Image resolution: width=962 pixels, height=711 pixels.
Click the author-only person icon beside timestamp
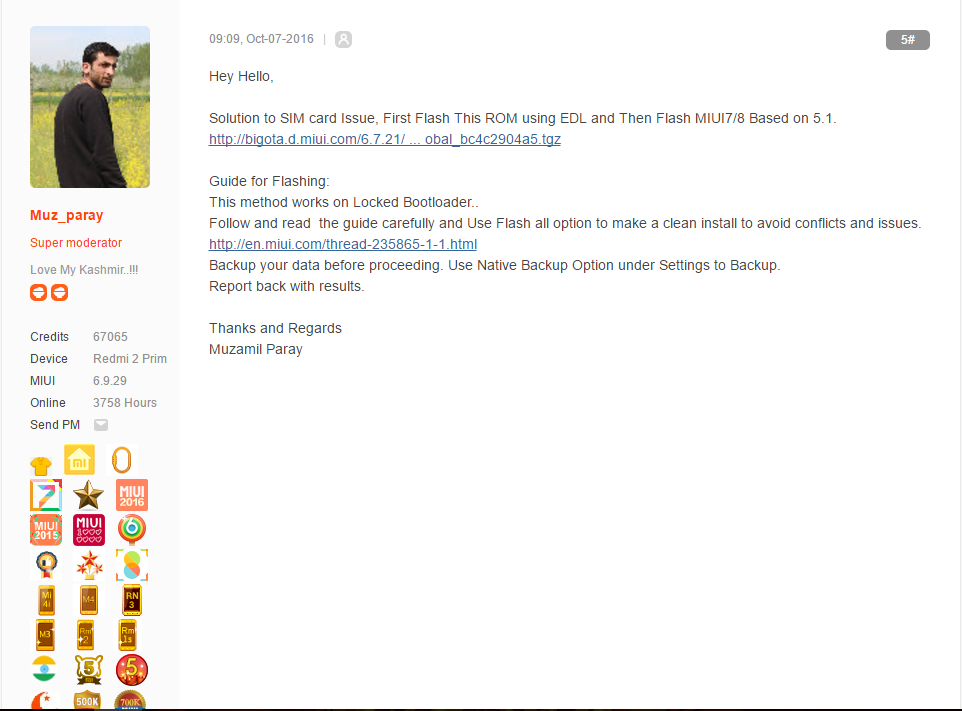click(344, 39)
